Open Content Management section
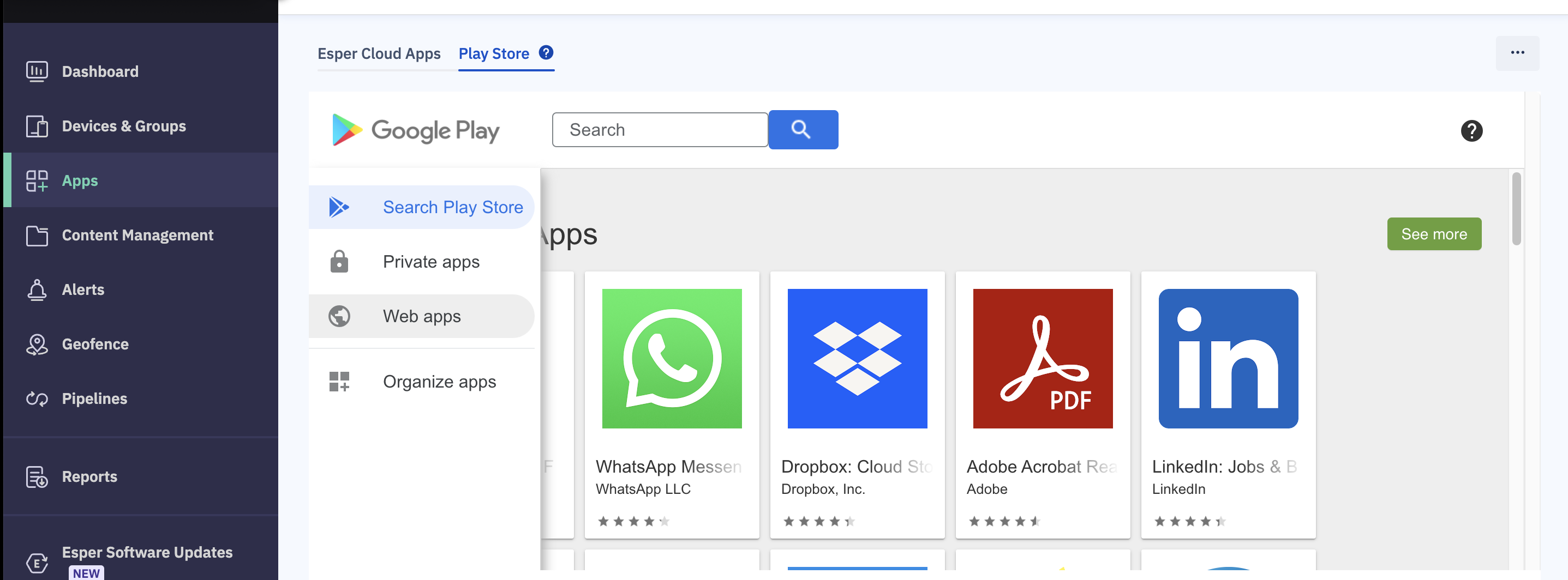1568x580 pixels. click(137, 235)
